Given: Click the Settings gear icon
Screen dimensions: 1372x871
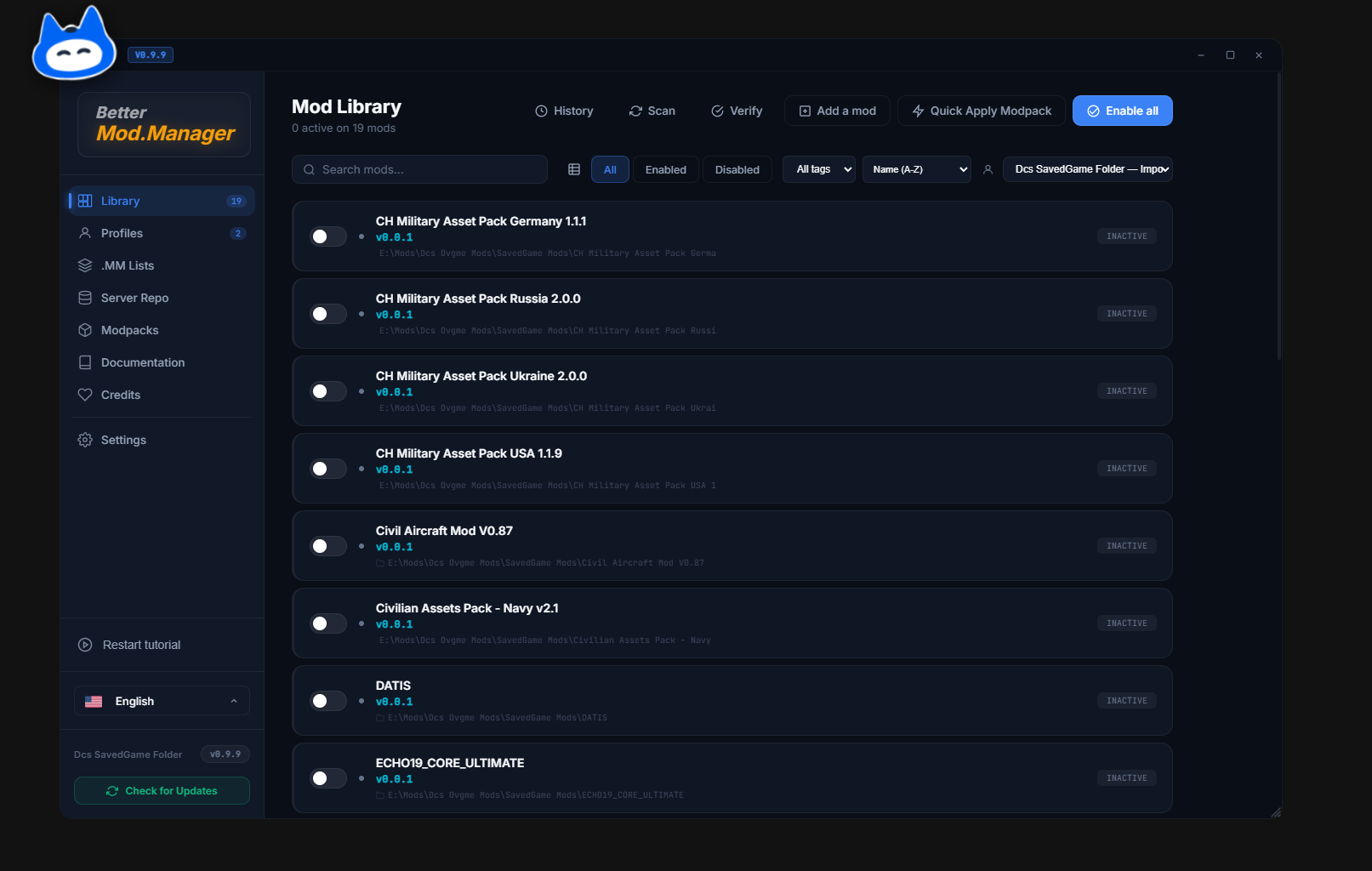Looking at the screenshot, I should pyautogui.click(x=85, y=440).
